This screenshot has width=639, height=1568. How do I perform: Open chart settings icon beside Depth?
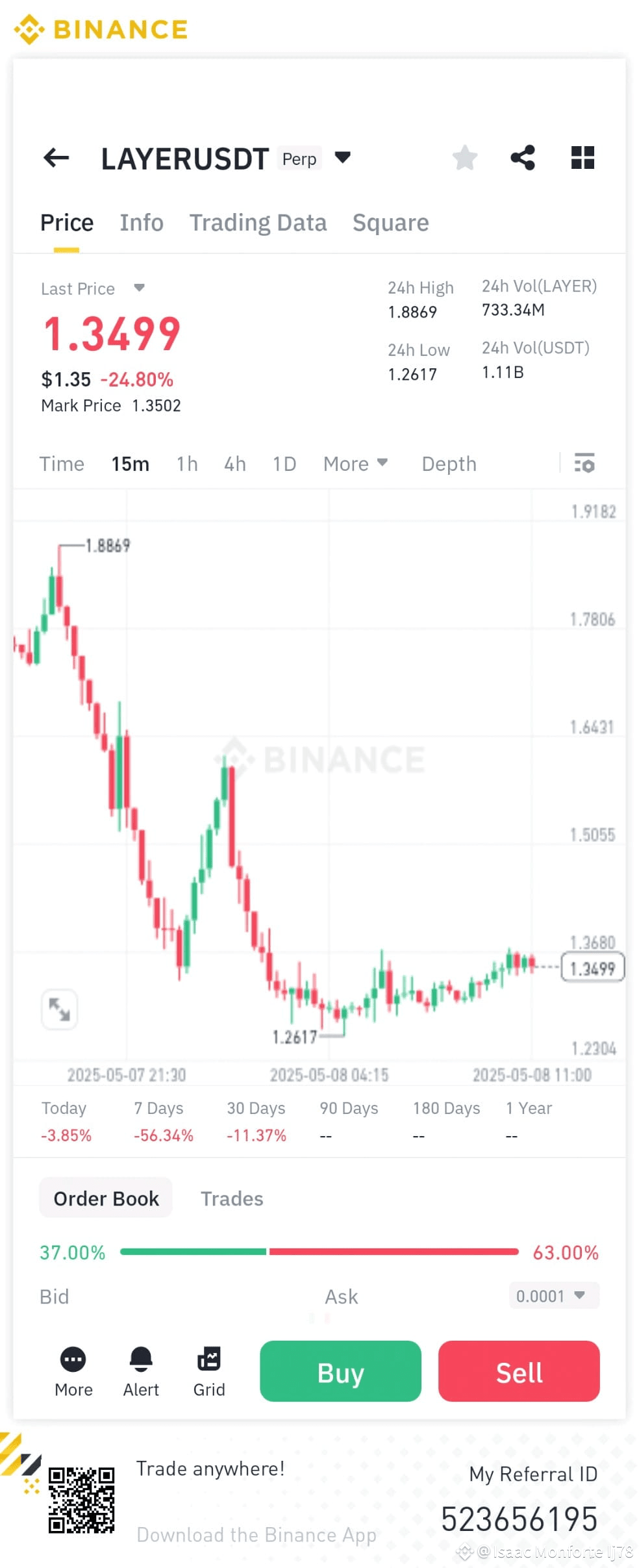pyautogui.click(x=584, y=463)
